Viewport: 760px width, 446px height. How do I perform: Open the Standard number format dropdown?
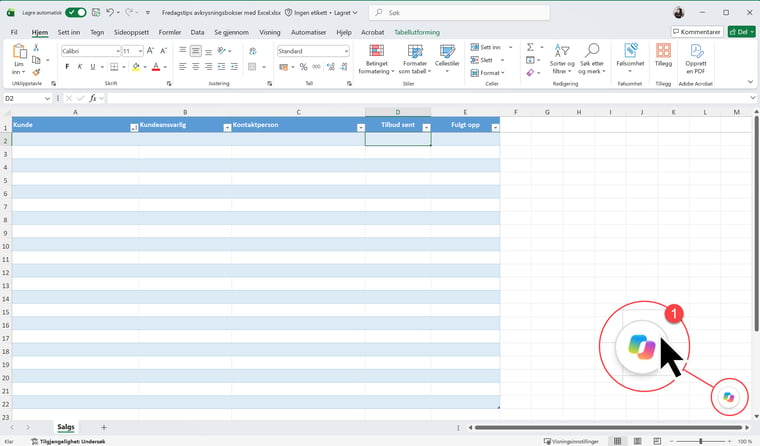click(346, 51)
